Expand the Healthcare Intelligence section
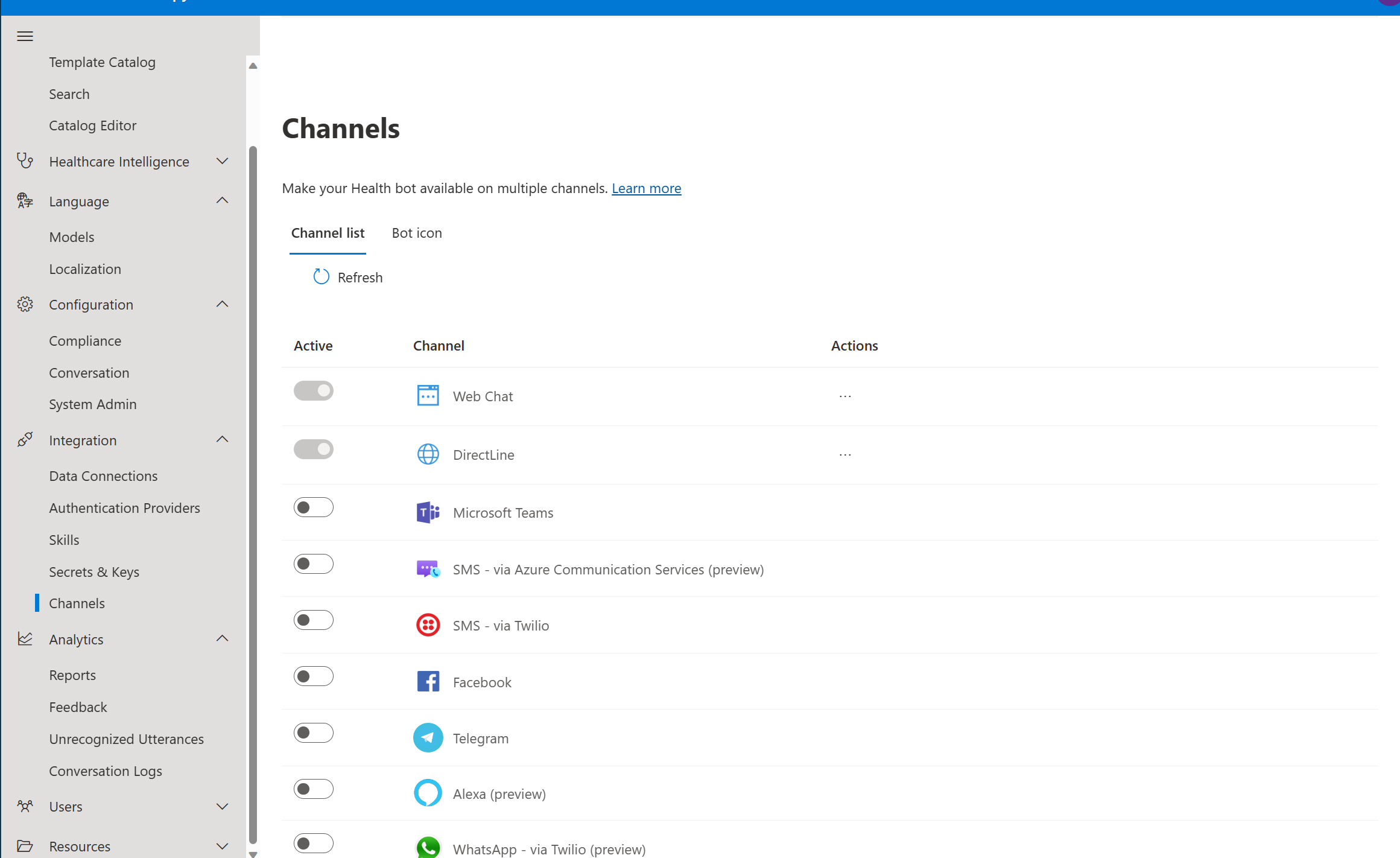1400x858 pixels. (x=222, y=161)
